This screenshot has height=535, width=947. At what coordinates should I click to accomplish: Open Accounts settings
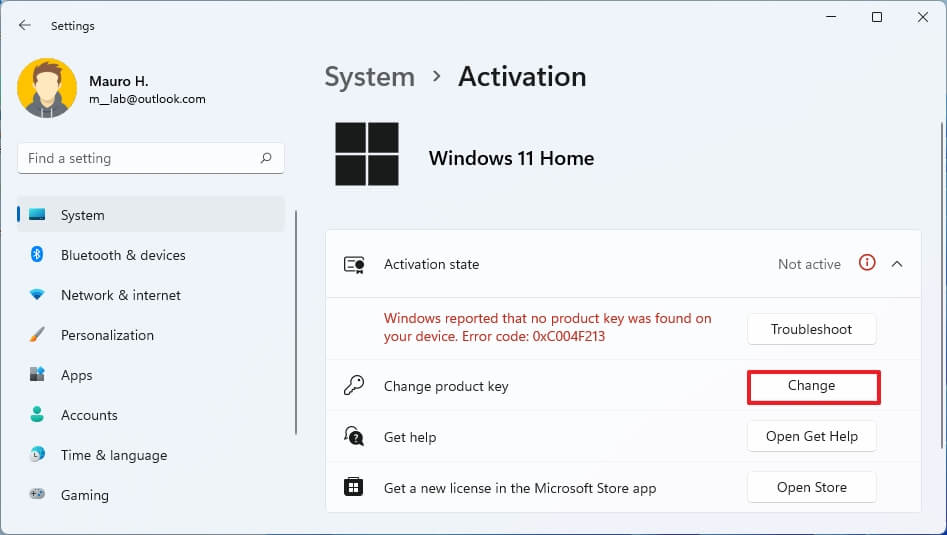[x=151, y=415]
